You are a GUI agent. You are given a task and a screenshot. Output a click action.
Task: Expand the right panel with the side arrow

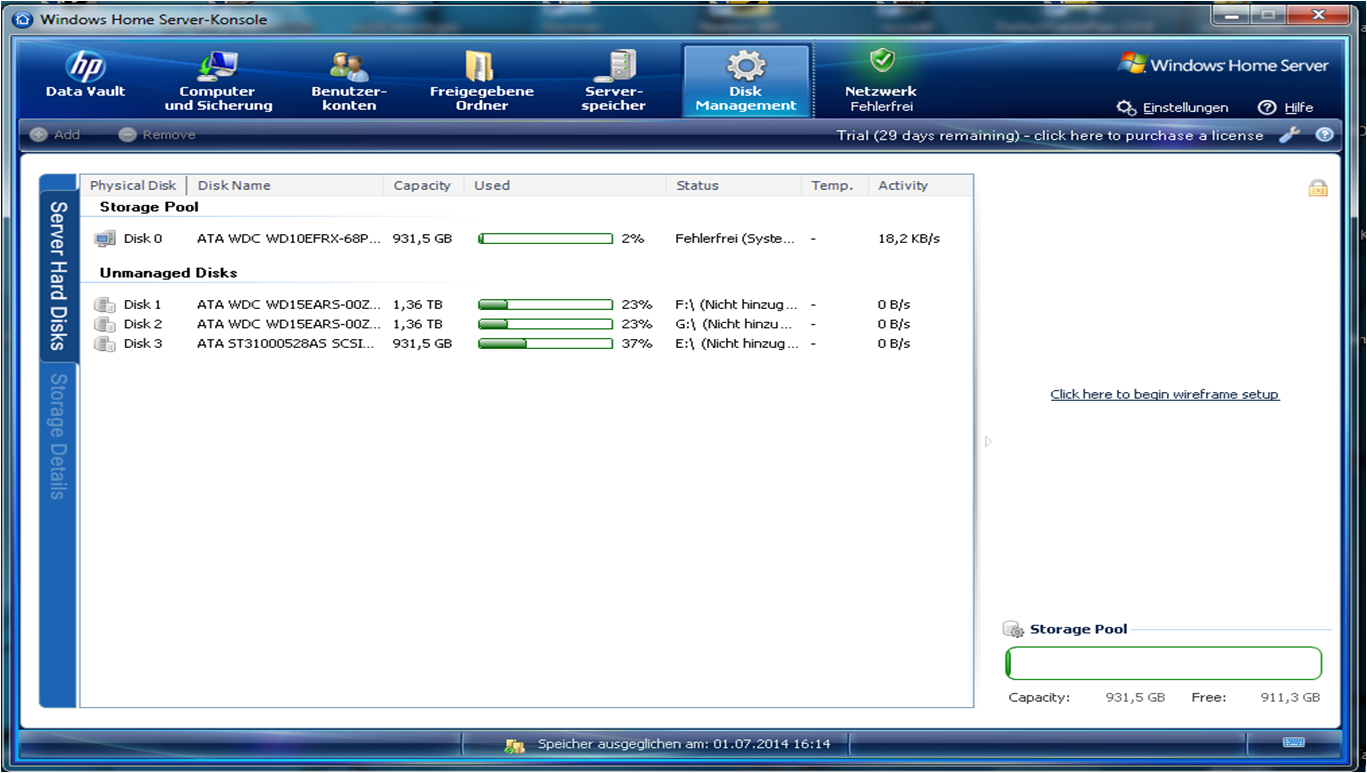point(986,440)
